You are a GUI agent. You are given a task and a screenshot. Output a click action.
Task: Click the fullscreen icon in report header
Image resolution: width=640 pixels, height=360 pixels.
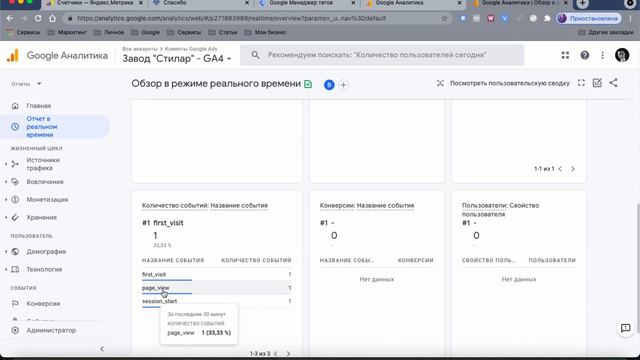click(x=581, y=83)
